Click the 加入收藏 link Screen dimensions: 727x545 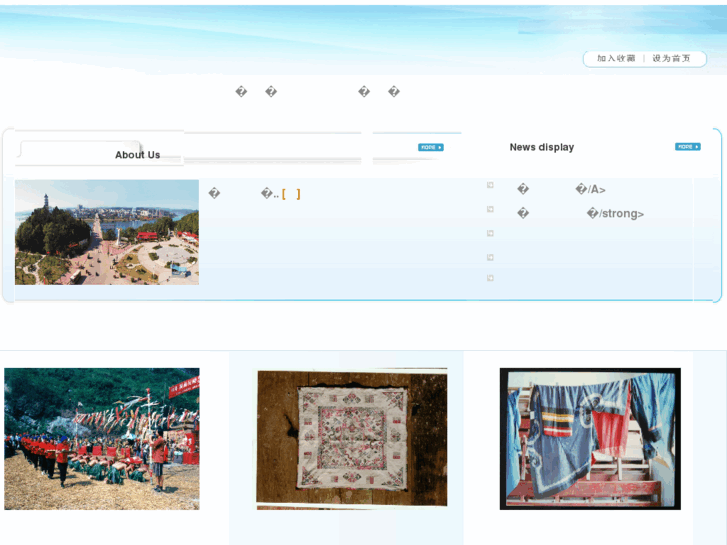pyautogui.click(x=616, y=58)
